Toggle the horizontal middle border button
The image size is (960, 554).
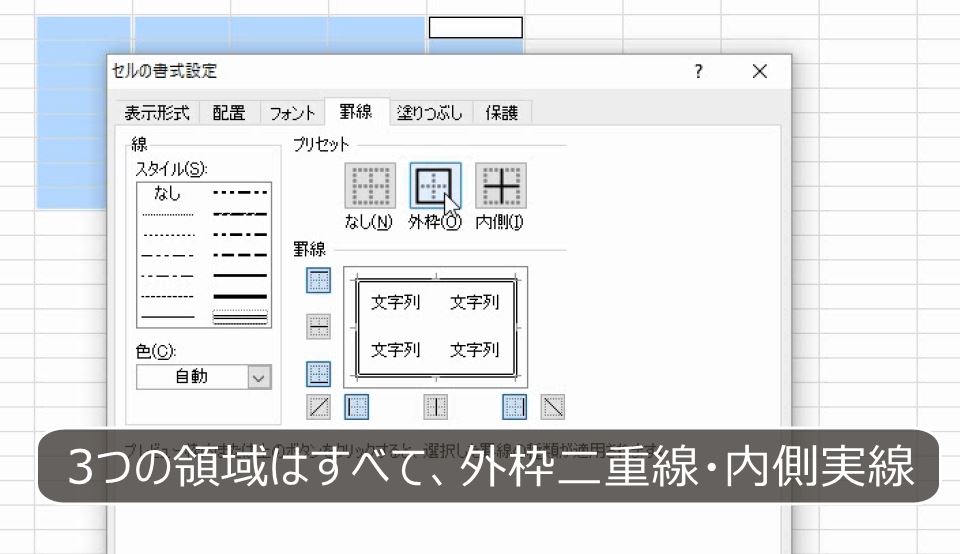pos(318,327)
